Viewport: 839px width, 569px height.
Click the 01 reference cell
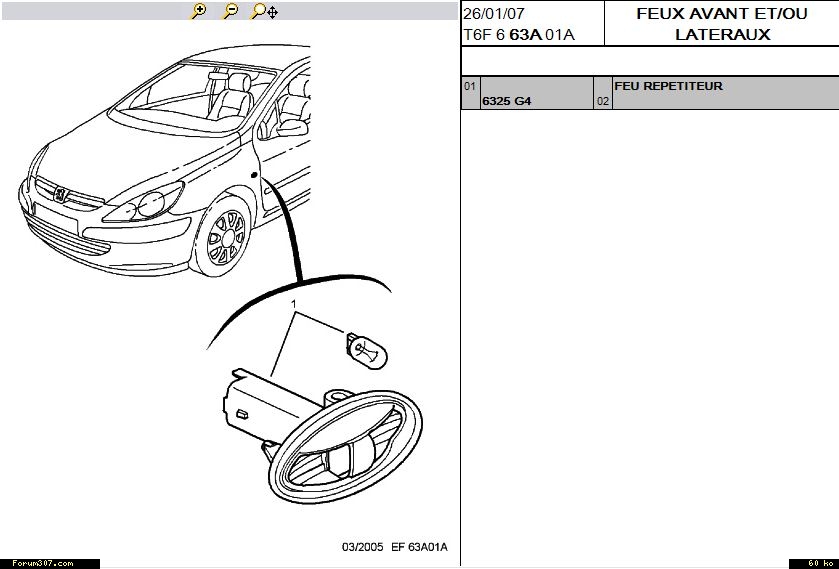[469, 86]
